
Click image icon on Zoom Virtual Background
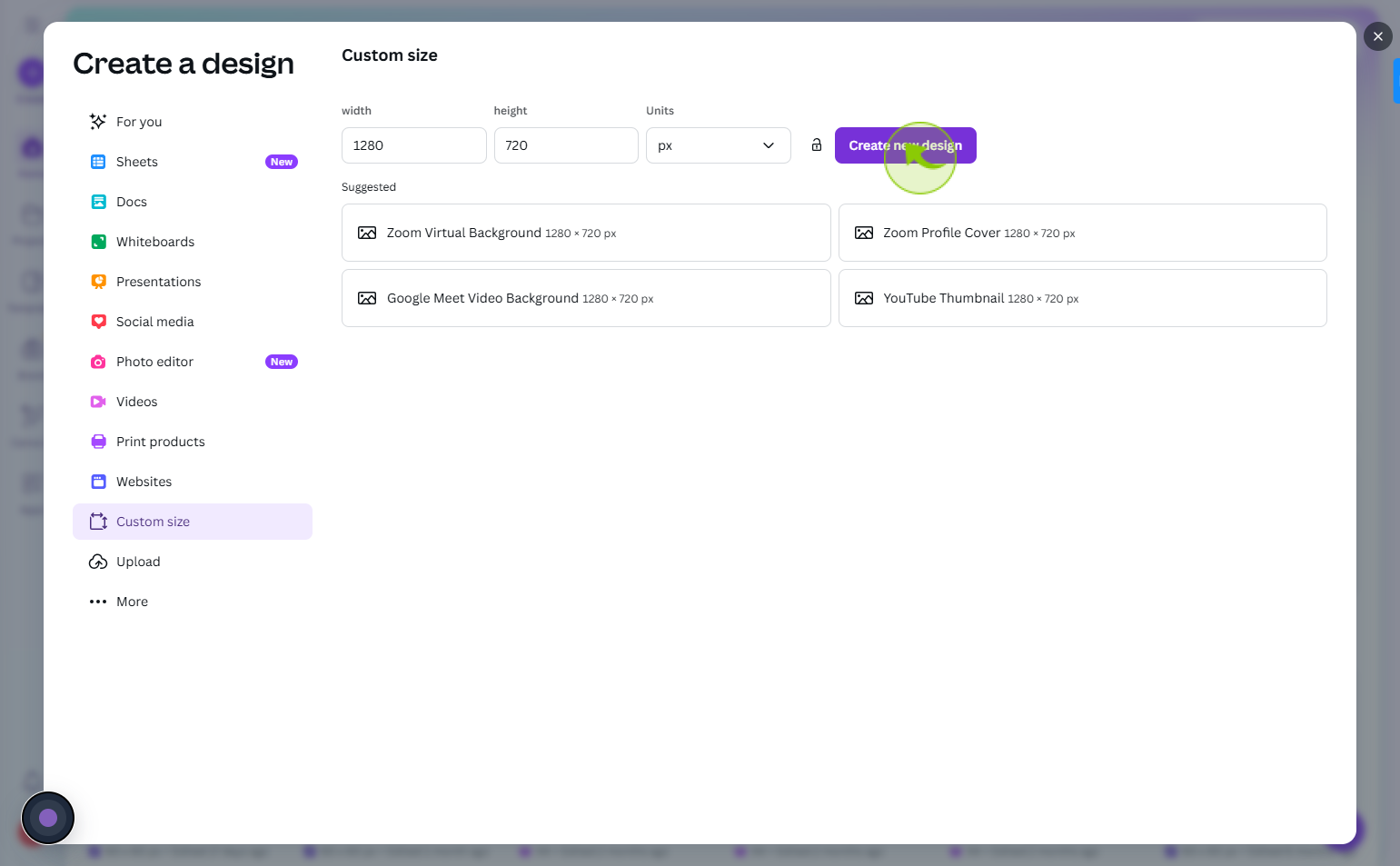pos(367,233)
